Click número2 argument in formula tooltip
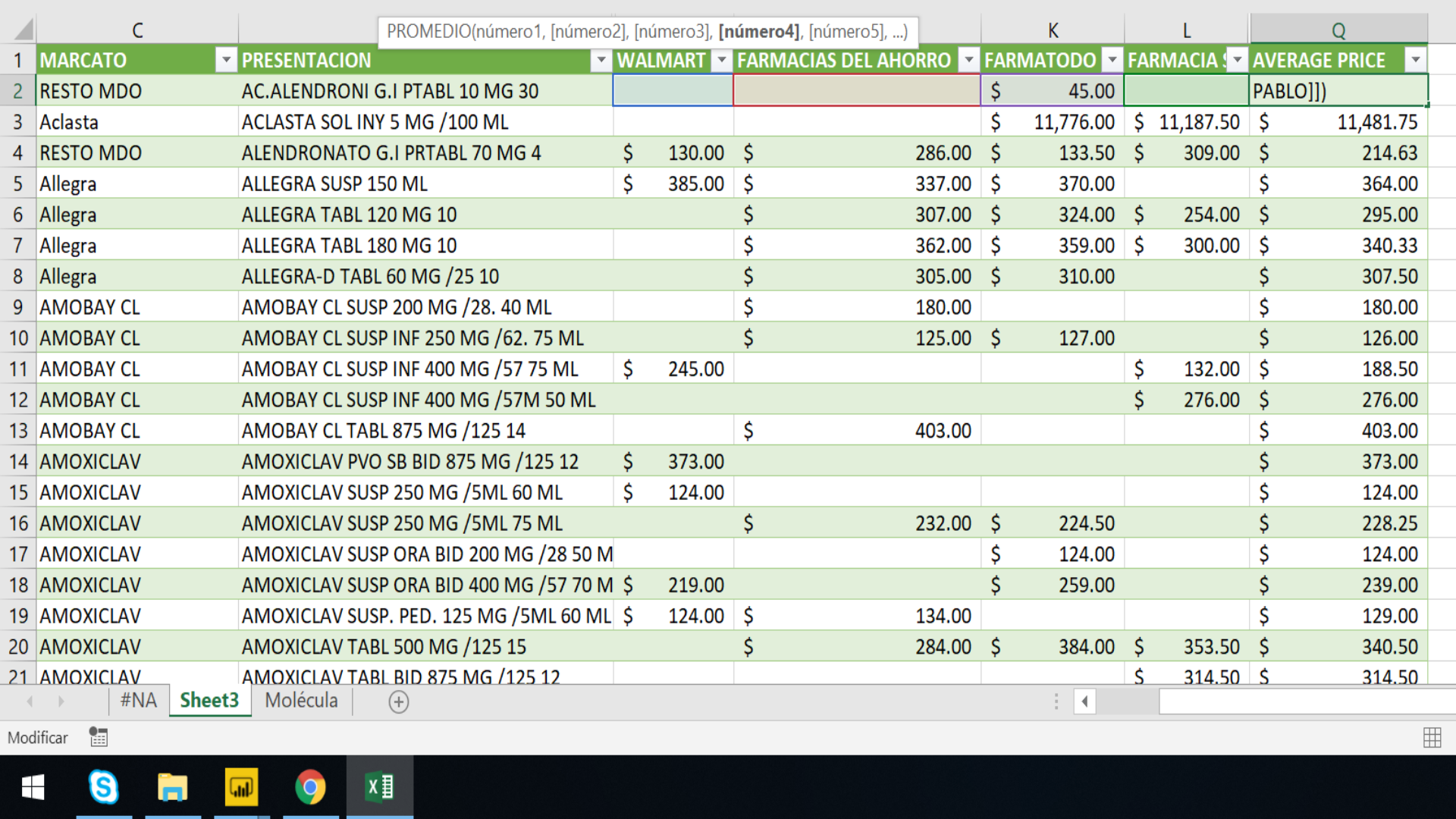Image resolution: width=1456 pixels, height=819 pixels. (x=588, y=31)
